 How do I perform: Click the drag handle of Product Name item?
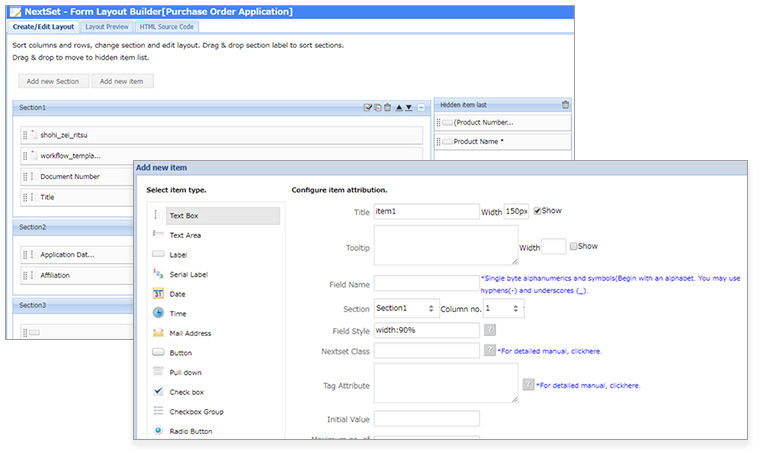point(438,141)
